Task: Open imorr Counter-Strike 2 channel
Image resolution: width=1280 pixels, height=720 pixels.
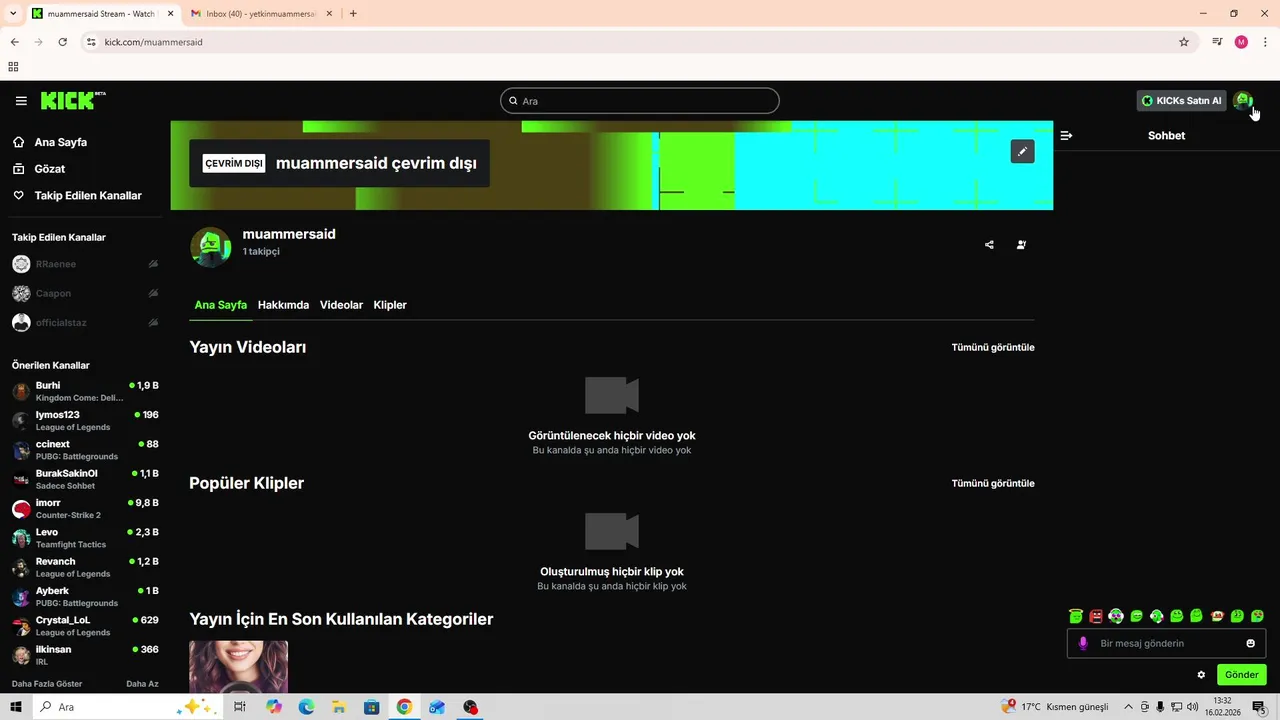Action: [x=85, y=508]
